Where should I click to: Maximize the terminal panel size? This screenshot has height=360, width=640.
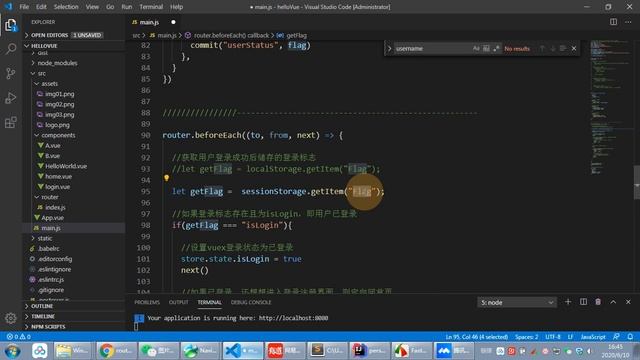[613, 302]
